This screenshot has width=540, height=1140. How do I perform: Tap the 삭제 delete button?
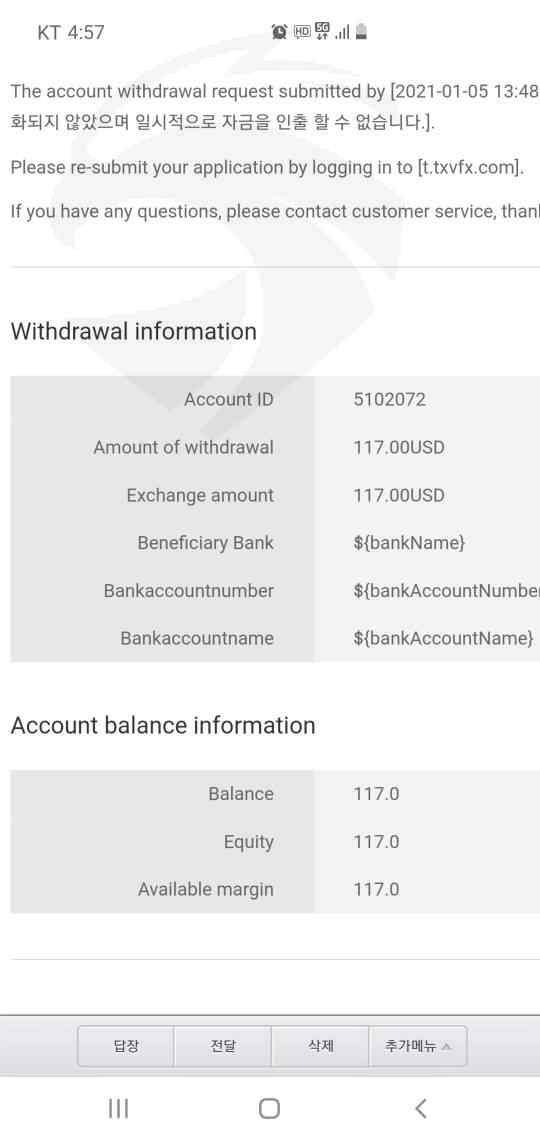pos(321,1046)
